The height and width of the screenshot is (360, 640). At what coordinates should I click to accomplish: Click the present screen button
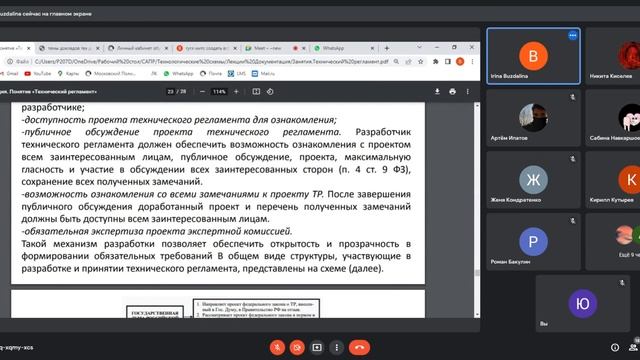[x=317, y=347]
